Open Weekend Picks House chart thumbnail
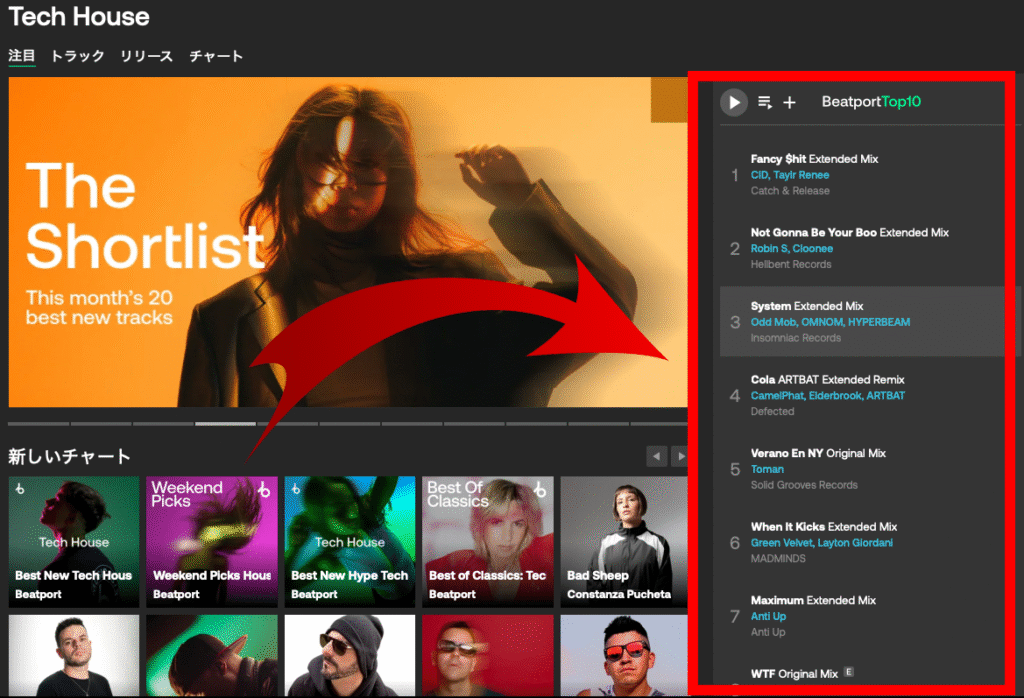The height and width of the screenshot is (698, 1024). [x=212, y=541]
